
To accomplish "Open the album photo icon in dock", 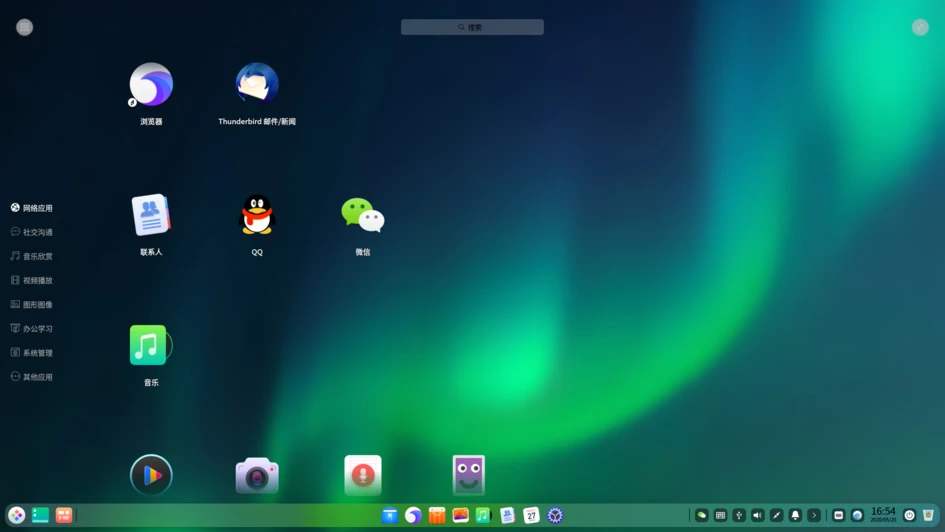I will click(x=460, y=516).
